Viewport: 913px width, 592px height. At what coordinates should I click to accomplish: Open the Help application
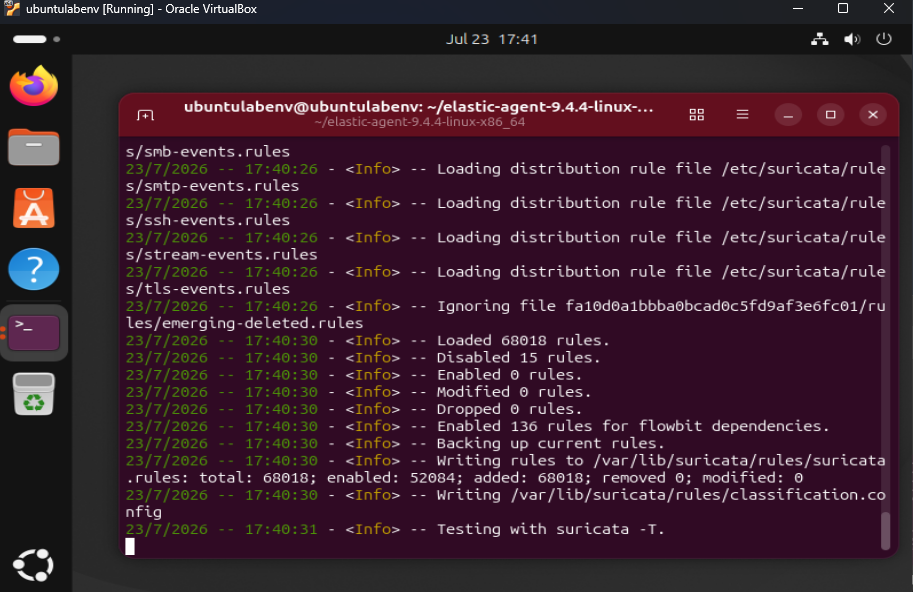pyautogui.click(x=34, y=270)
